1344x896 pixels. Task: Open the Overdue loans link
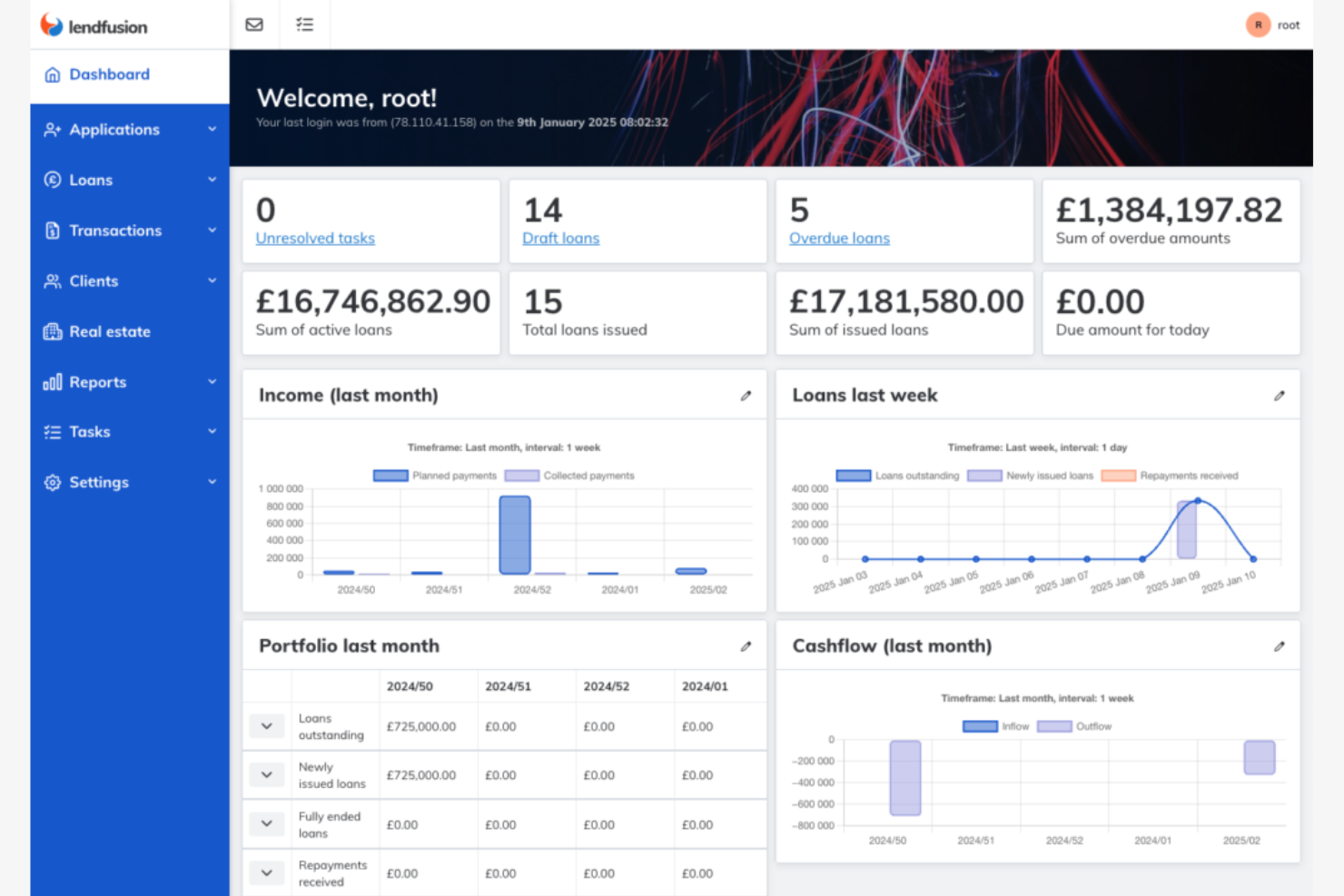click(x=839, y=238)
